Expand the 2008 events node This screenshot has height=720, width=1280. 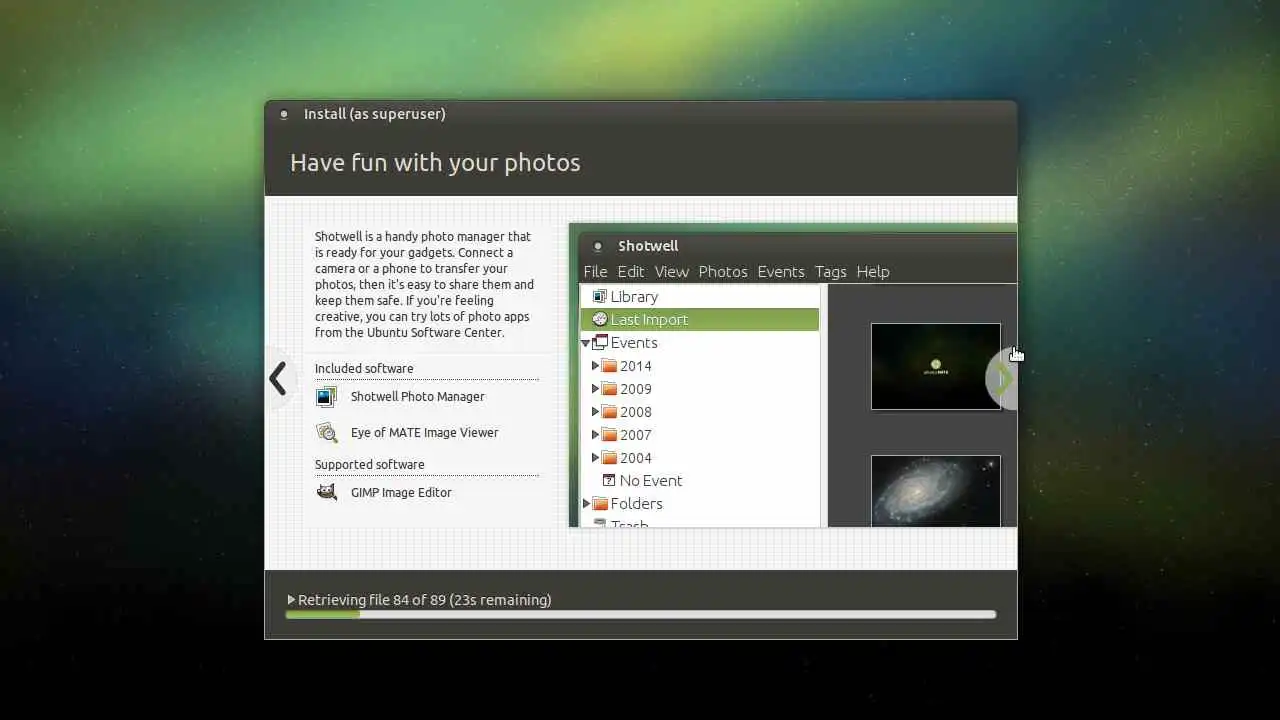point(595,412)
